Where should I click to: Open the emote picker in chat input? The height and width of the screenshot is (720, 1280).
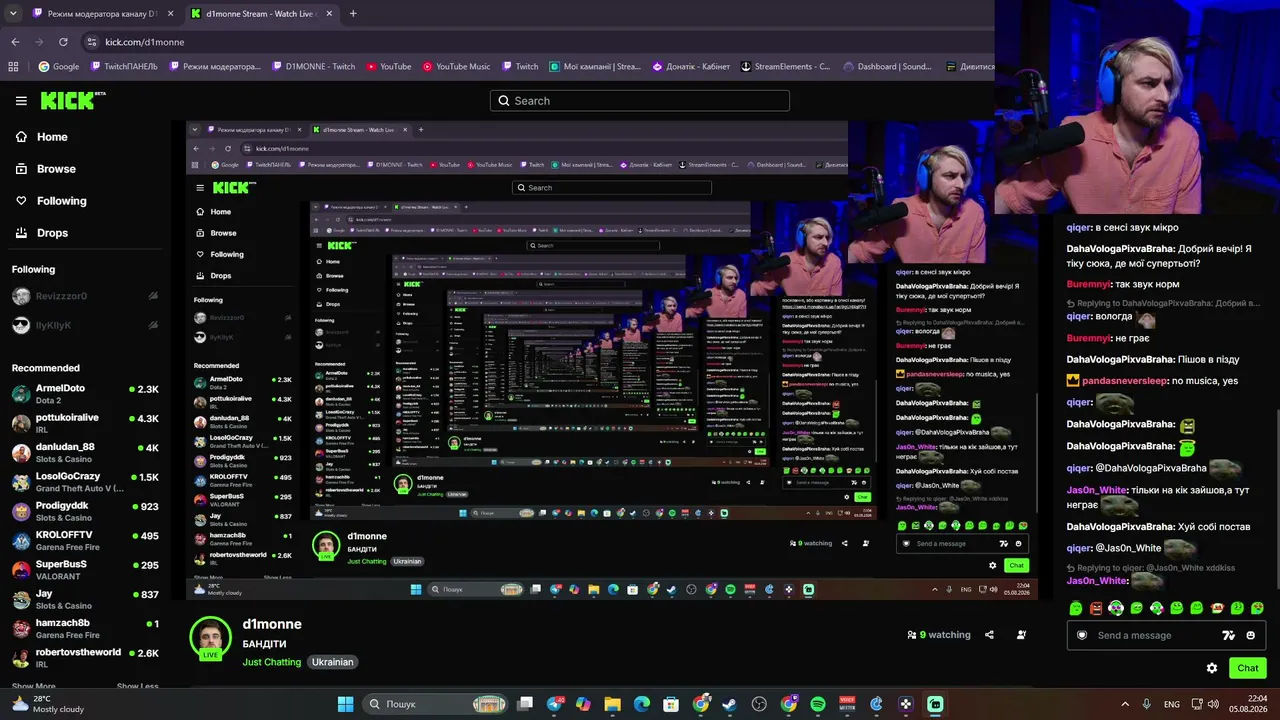click(x=1250, y=635)
